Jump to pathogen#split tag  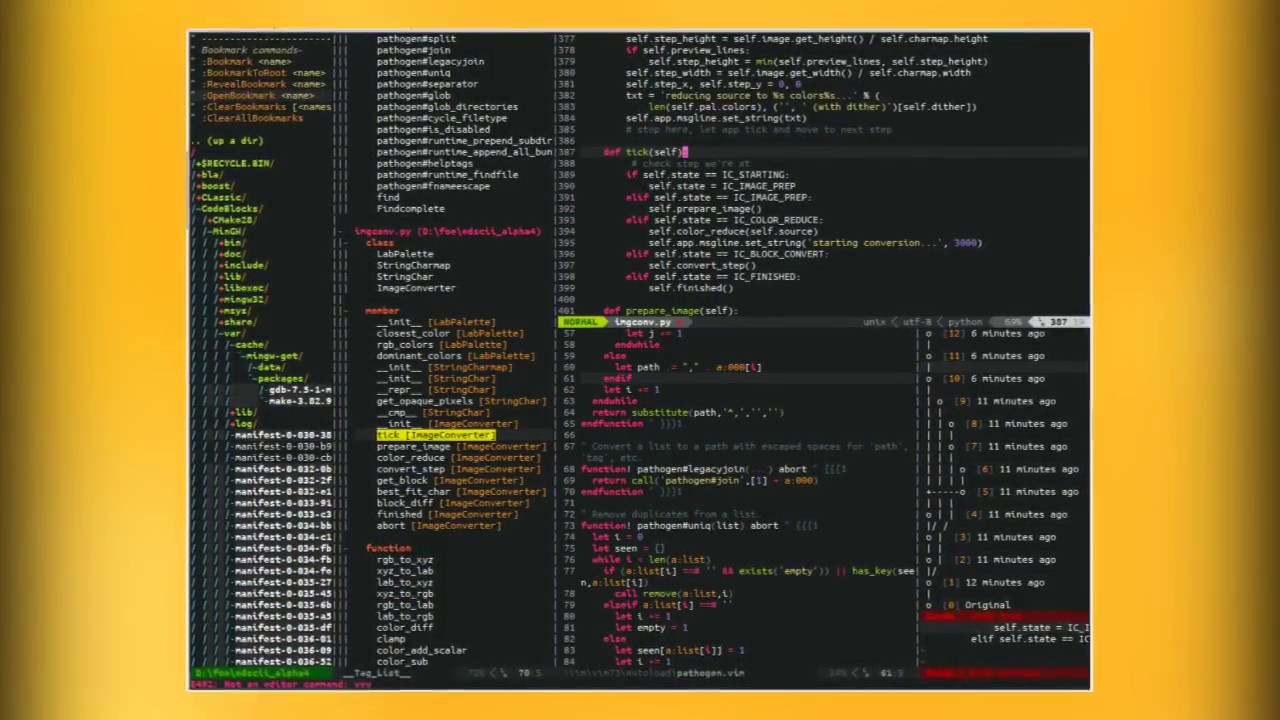point(416,39)
